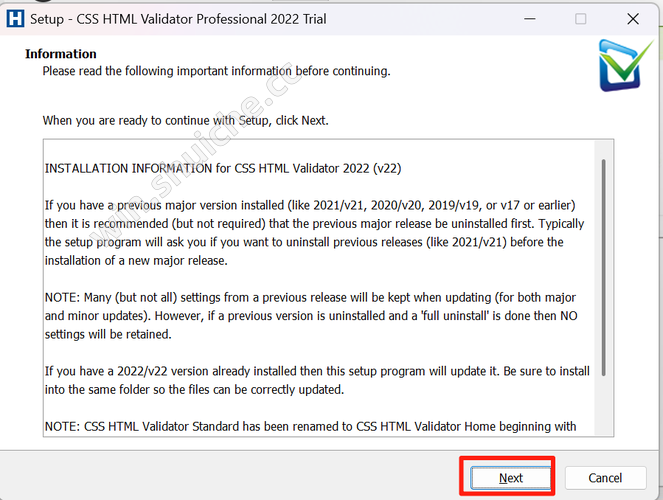
Task: Click line starting 'then it is recommended (but not required)'
Action: click(x=315, y=224)
